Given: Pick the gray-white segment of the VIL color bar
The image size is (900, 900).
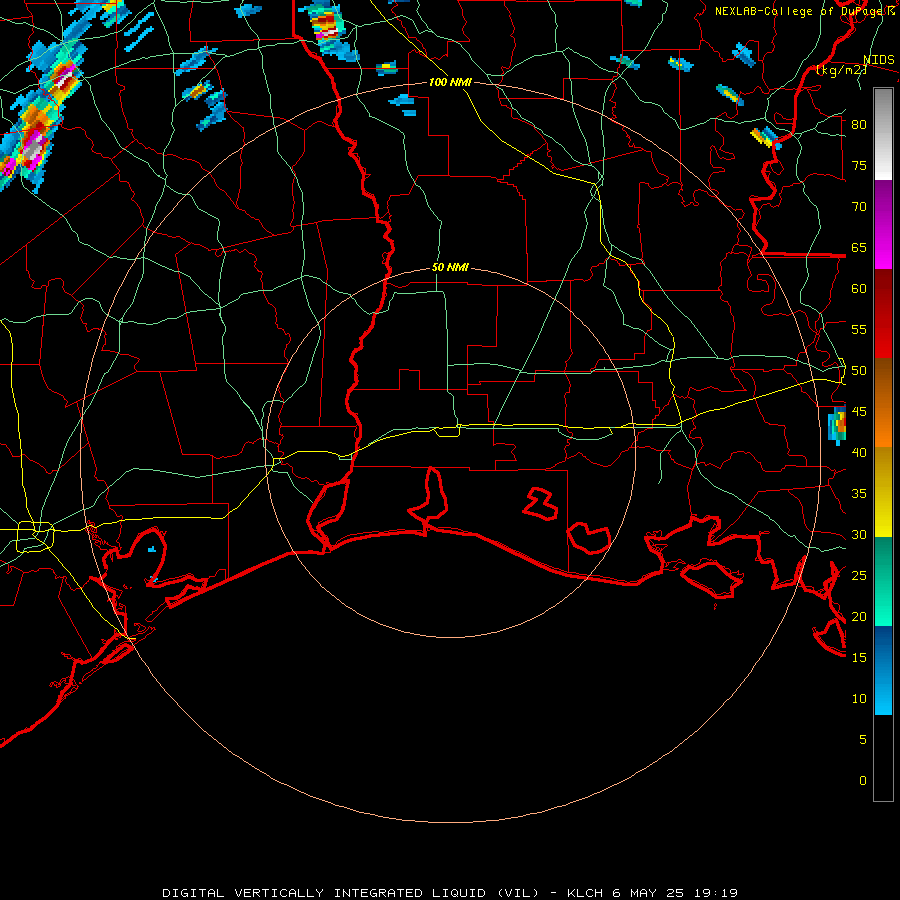Looking at the screenshot, I should pyautogui.click(x=883, y=134).
